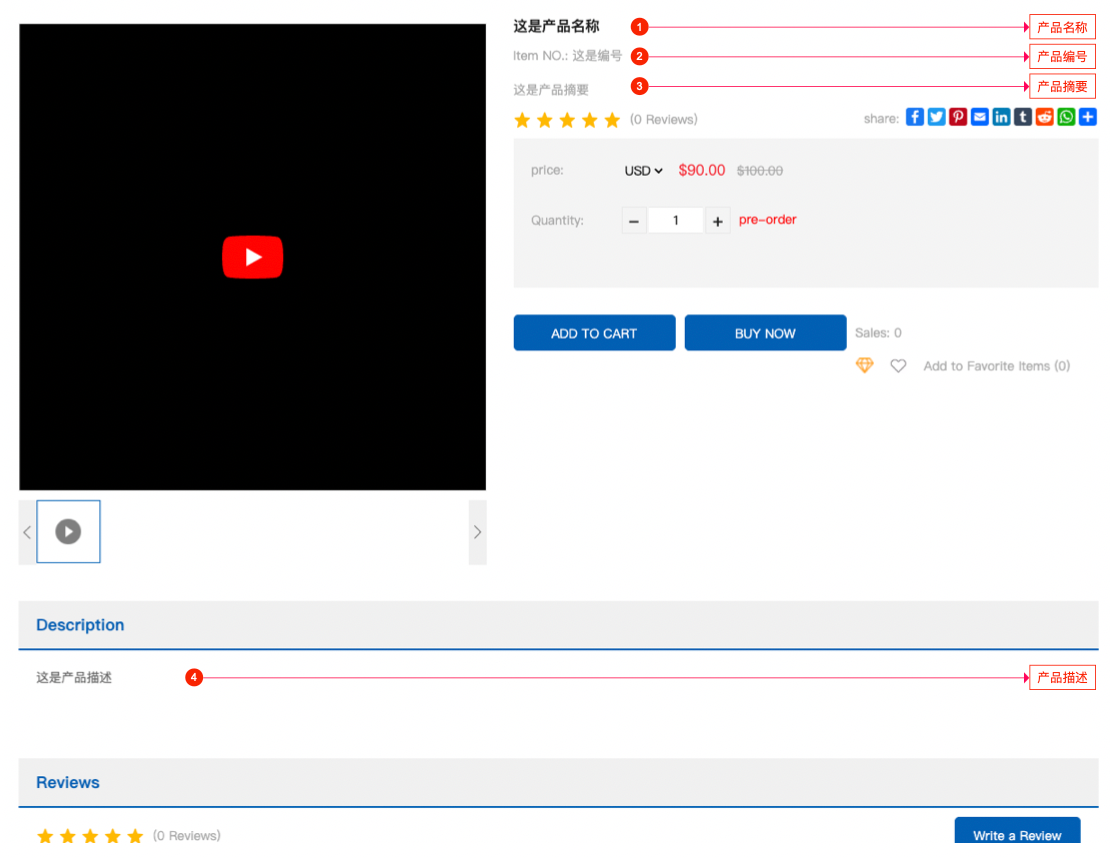Open the Description tab
The width and height of the screenshot is (1110, 858).
(x=80, y=625)
